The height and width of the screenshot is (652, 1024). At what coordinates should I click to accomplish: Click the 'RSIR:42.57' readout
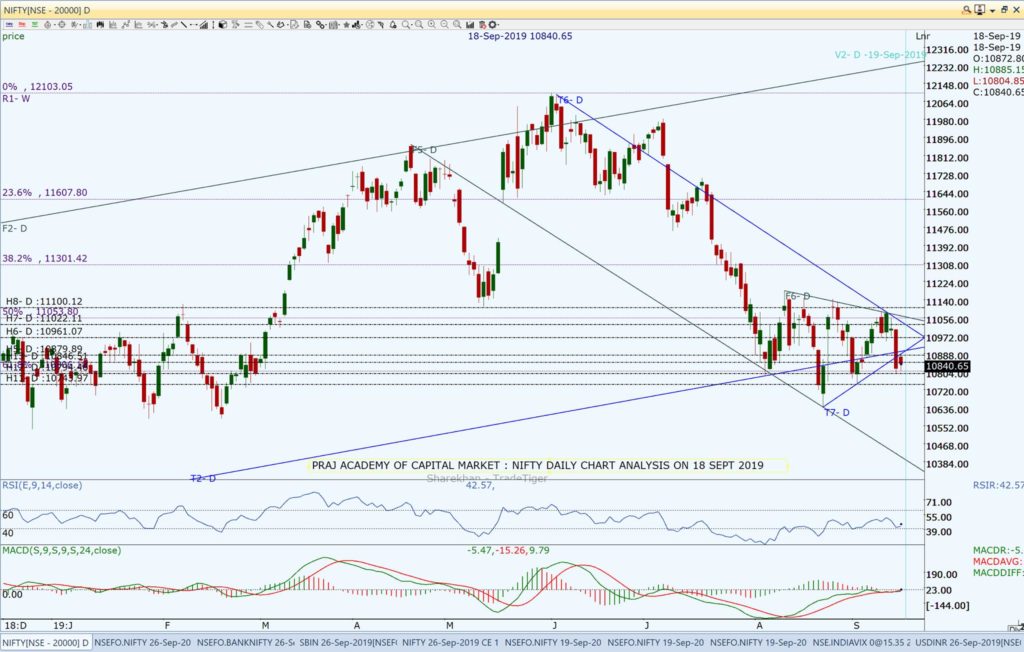coord(998,485)
